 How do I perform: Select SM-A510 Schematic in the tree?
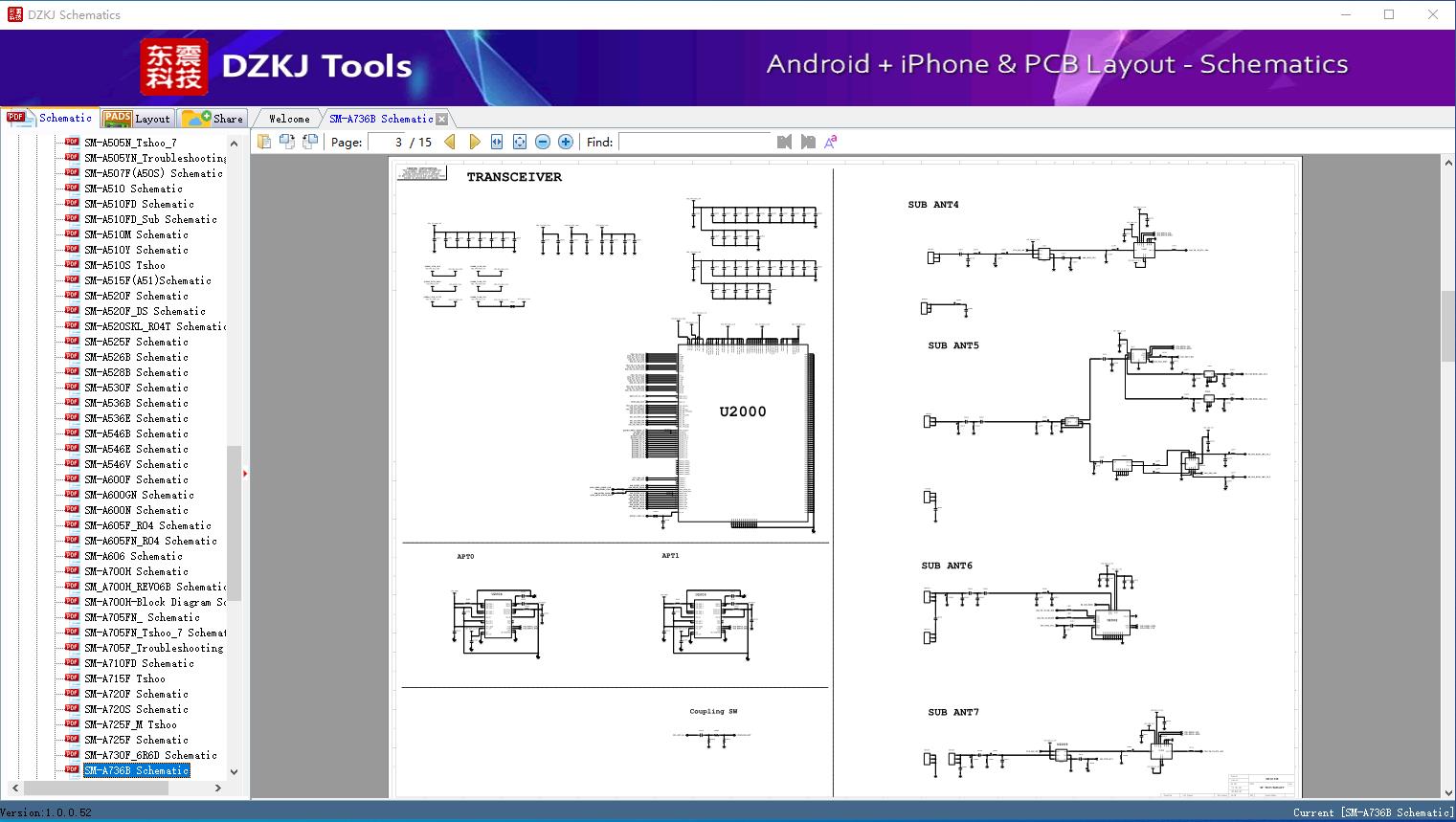pos(133,189)
